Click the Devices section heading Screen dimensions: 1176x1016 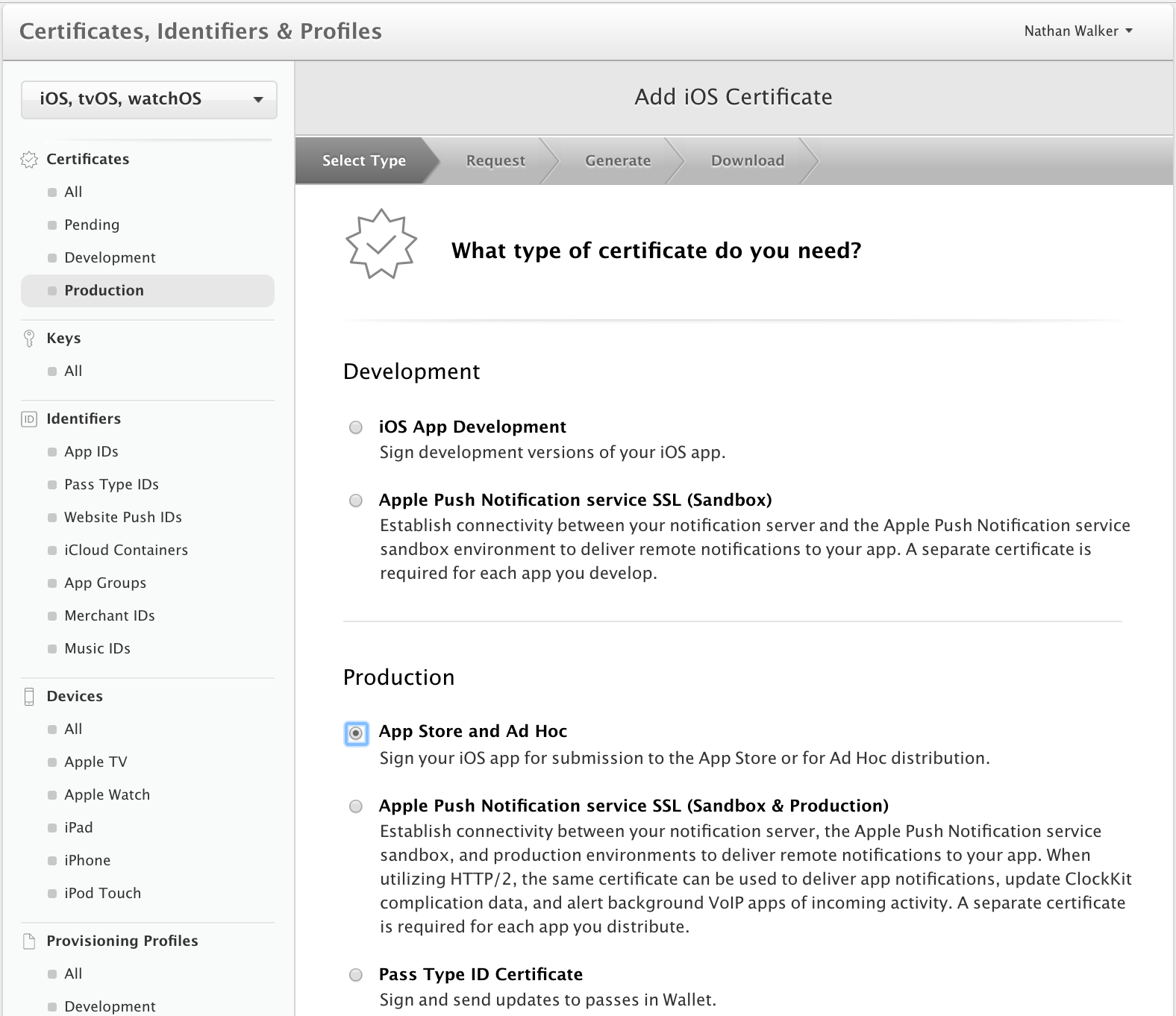point(75,697)
